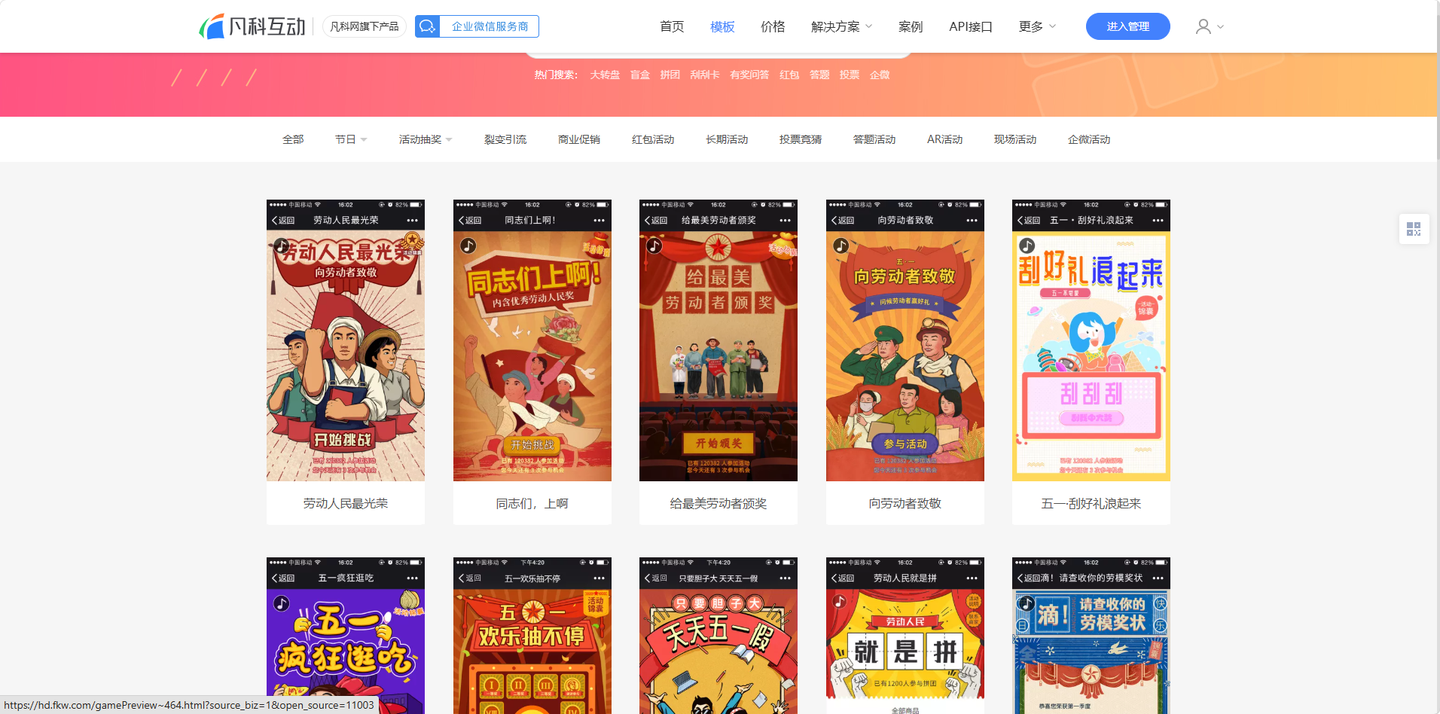Open the 案例 nav item
Image resolution: width=1440 pixels, height=714 pixels.
(911, 27)
